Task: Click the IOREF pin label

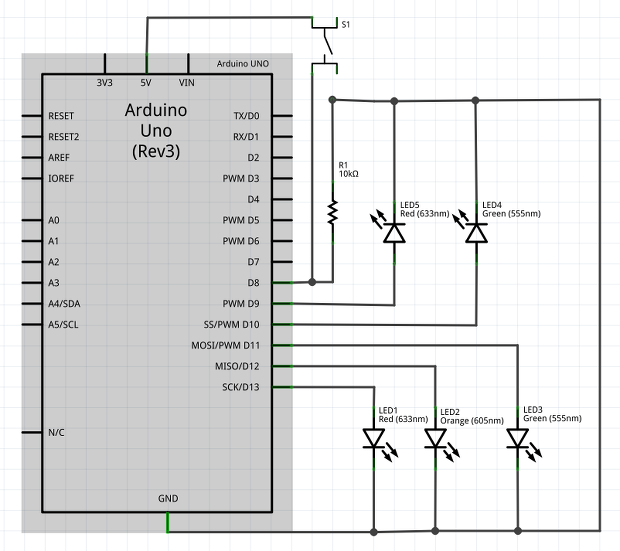Action: (x=61, y=179)
